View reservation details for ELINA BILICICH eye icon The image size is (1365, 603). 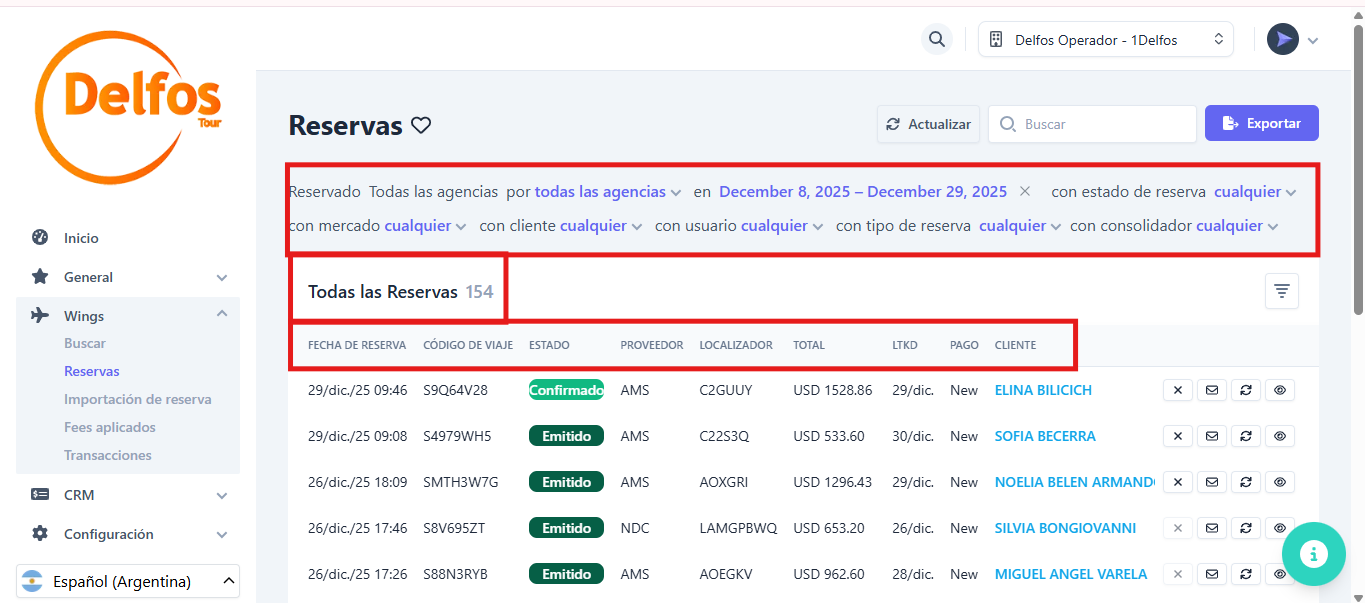click(x=1279, y=390)
